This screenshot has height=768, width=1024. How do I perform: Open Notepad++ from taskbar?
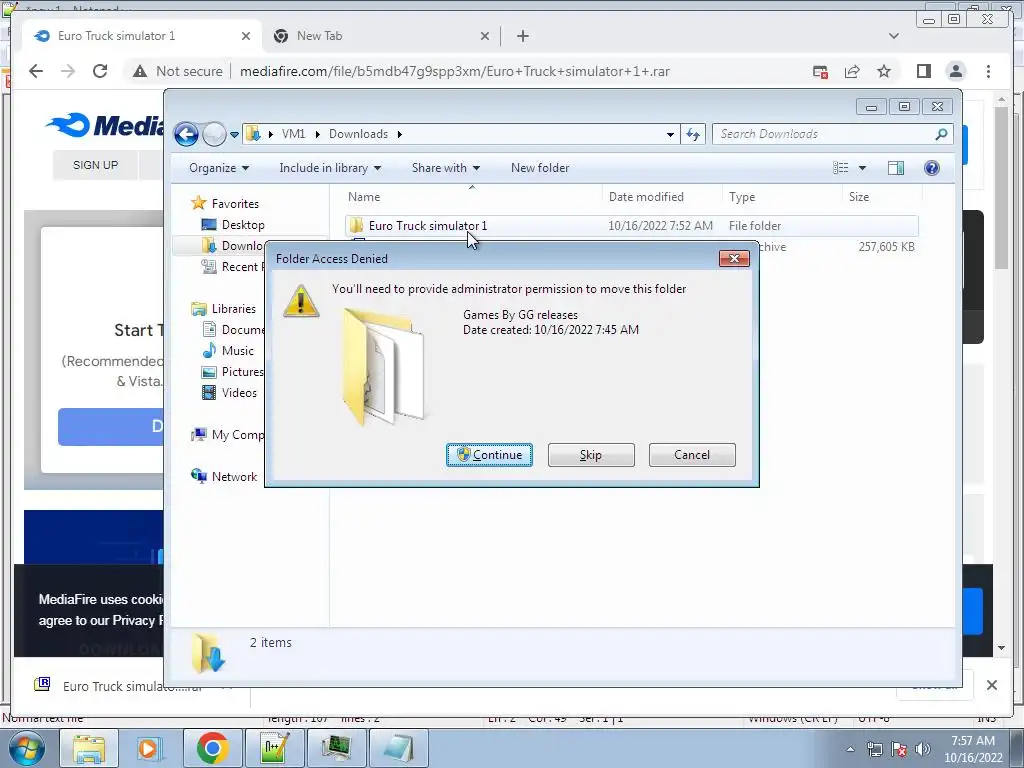[x=274, y=748]
